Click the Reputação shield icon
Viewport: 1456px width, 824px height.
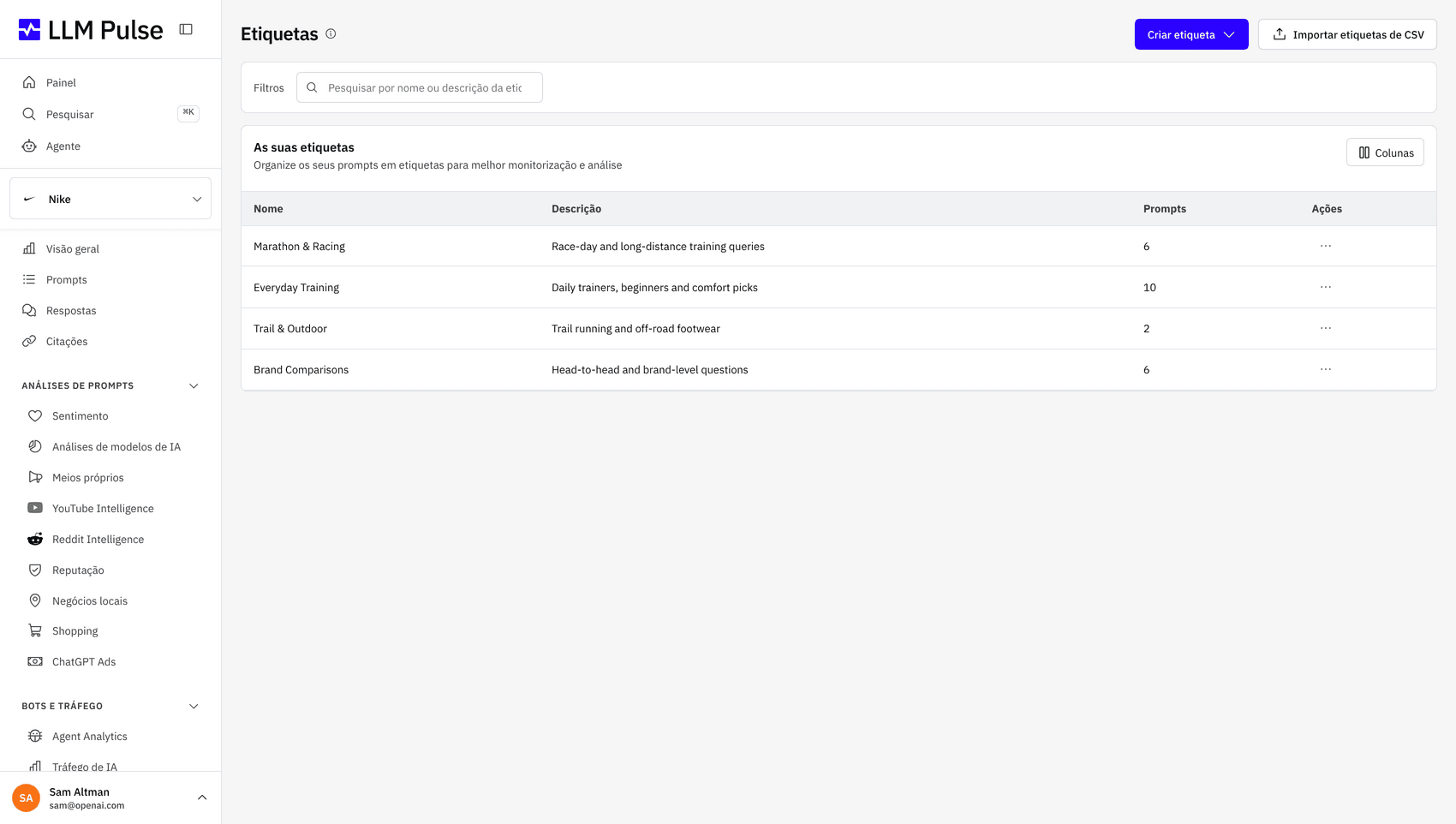point(35,570)
